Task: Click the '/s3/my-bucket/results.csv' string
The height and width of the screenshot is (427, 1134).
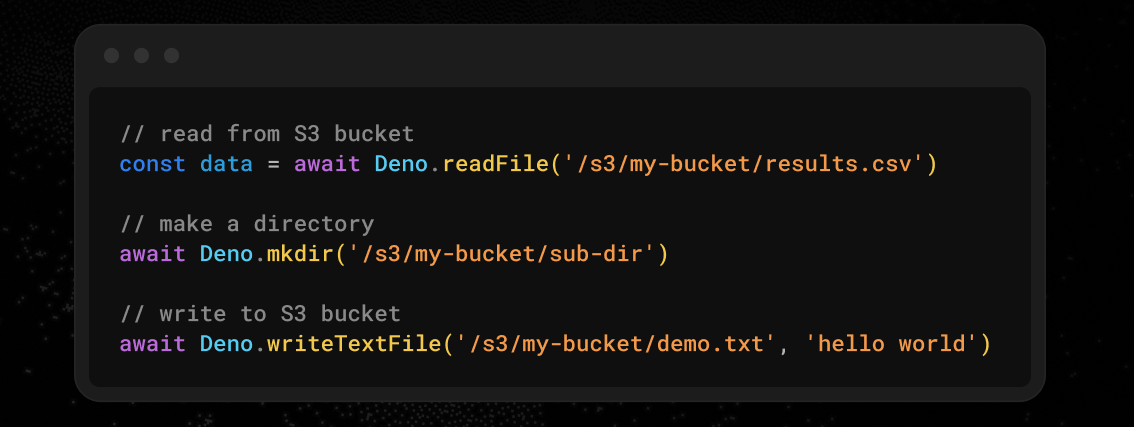Action: click(x=743, y=164)
